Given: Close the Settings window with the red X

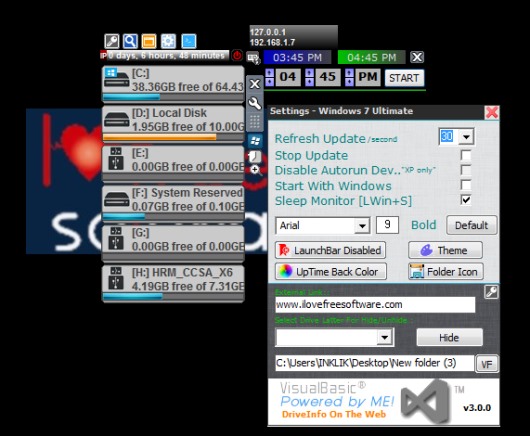Looking at the screenshot, I should [x=492, y=113].
